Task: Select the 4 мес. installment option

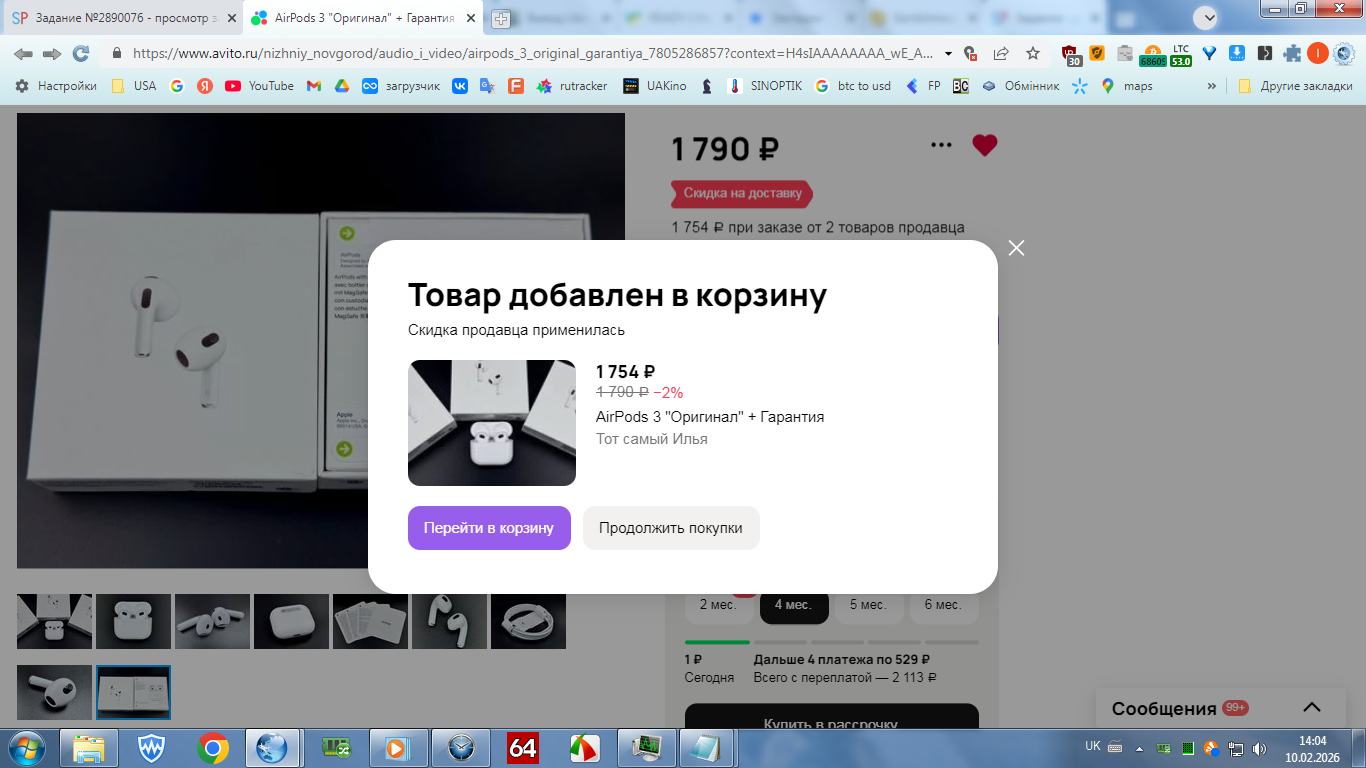Action: (794, 605)
